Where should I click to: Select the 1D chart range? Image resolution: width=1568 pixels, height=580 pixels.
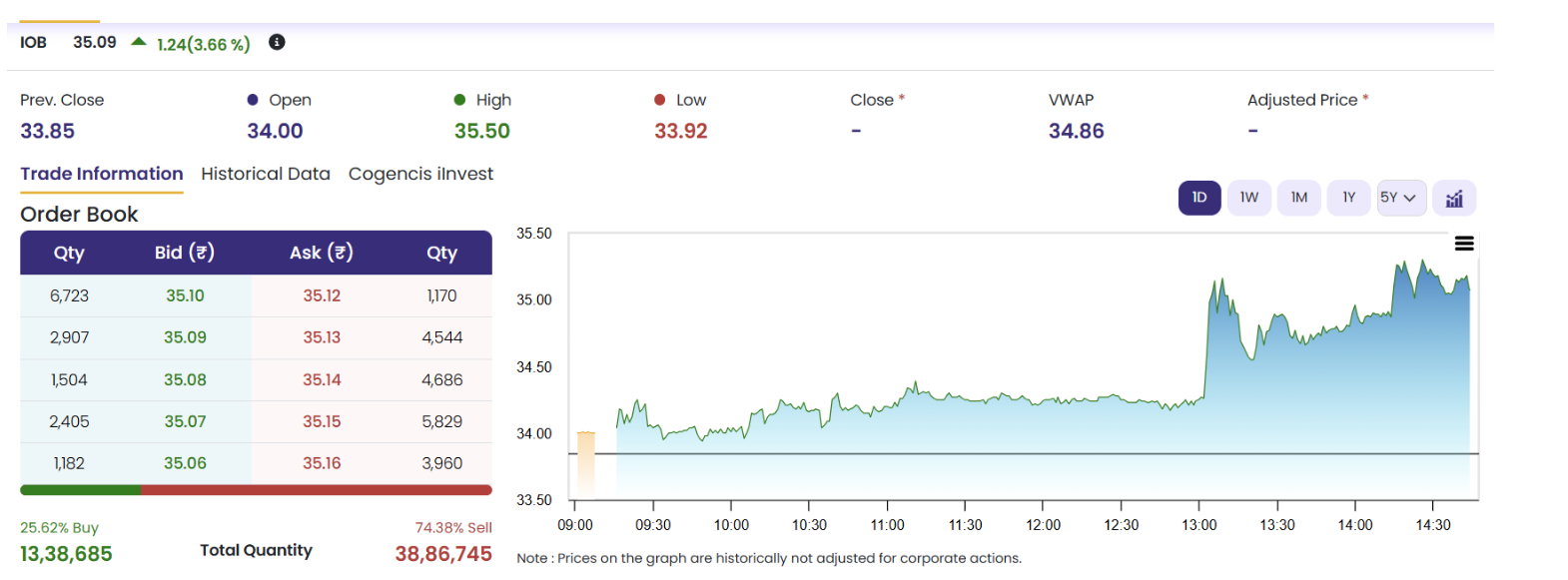click(x=1199, y=198)
